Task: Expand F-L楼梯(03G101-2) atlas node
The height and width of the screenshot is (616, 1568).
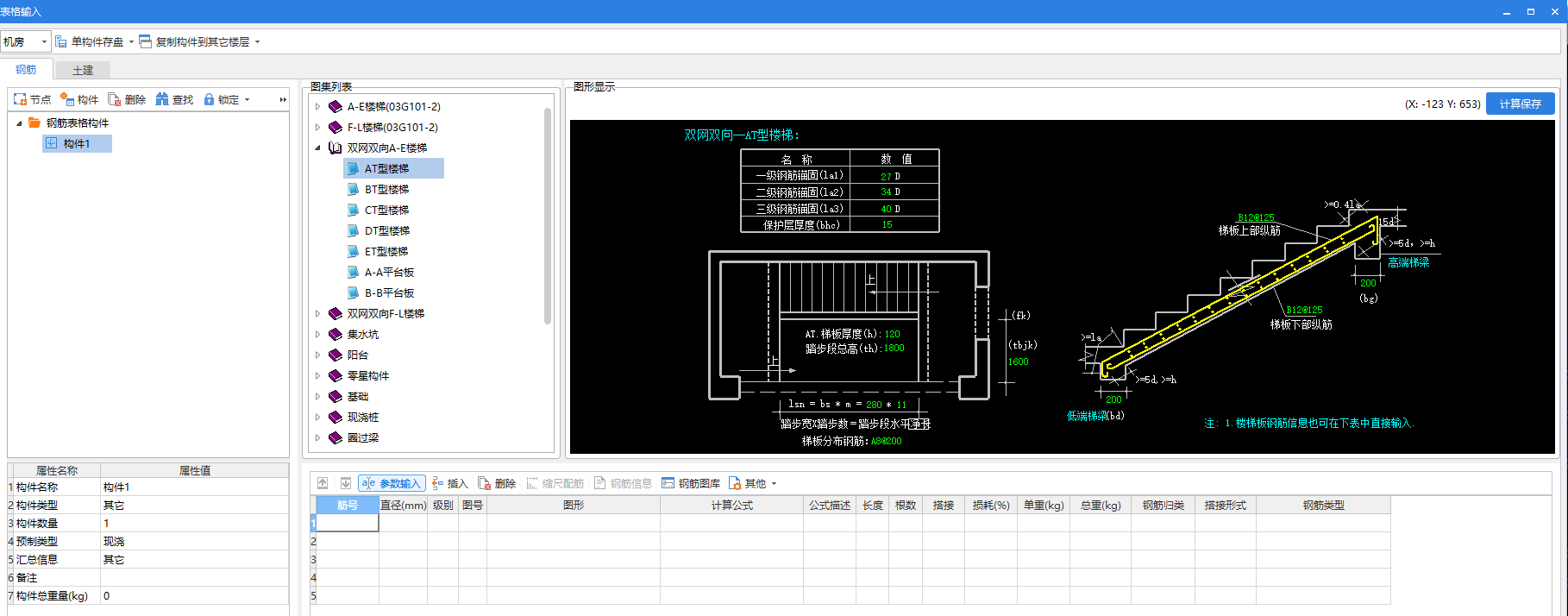Action: 317,128
